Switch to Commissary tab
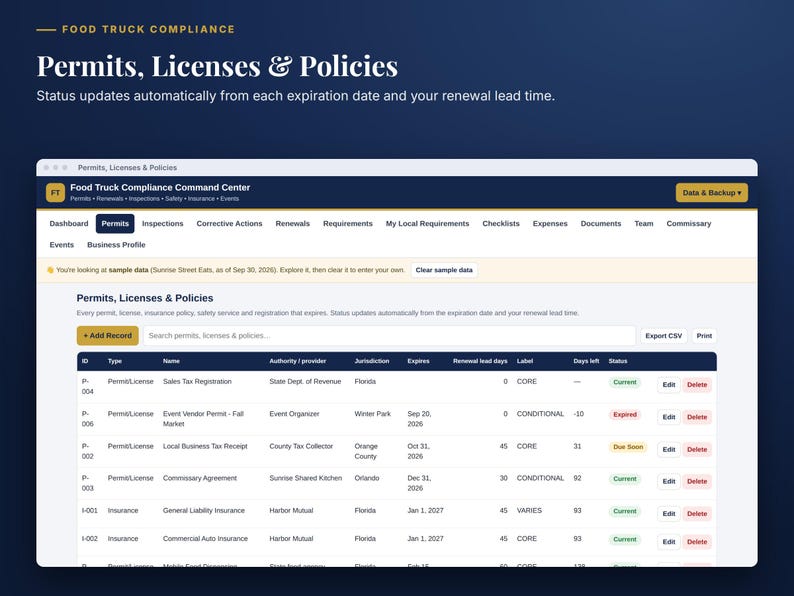 coord(689,223)
